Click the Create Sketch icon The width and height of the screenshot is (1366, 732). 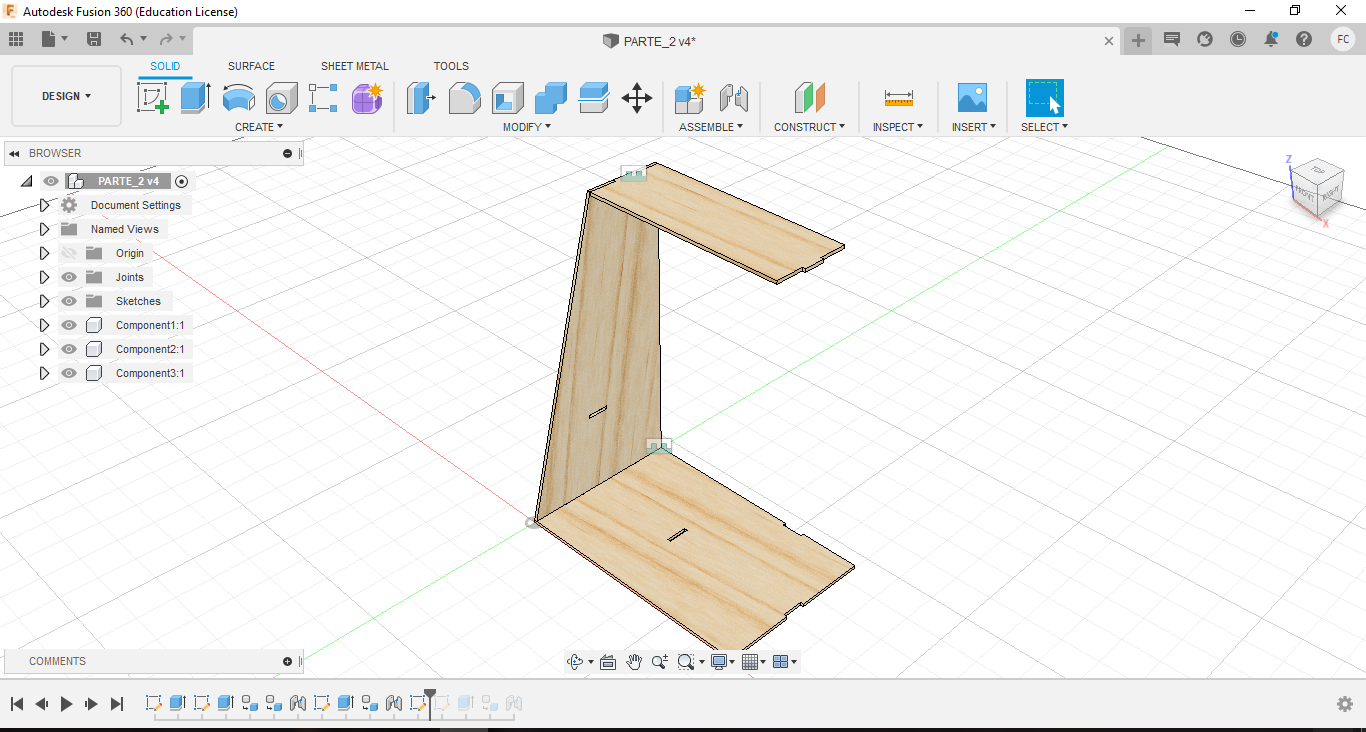point(152,98)
